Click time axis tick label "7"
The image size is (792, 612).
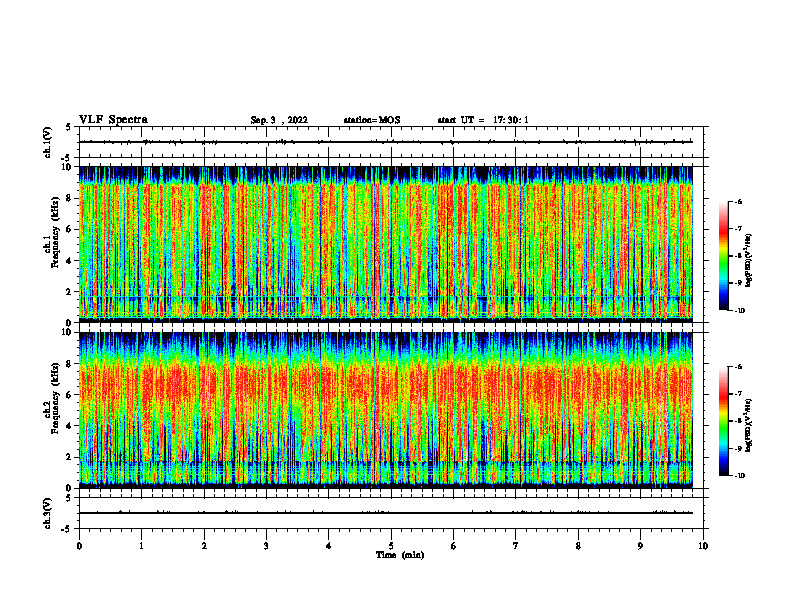516,546
